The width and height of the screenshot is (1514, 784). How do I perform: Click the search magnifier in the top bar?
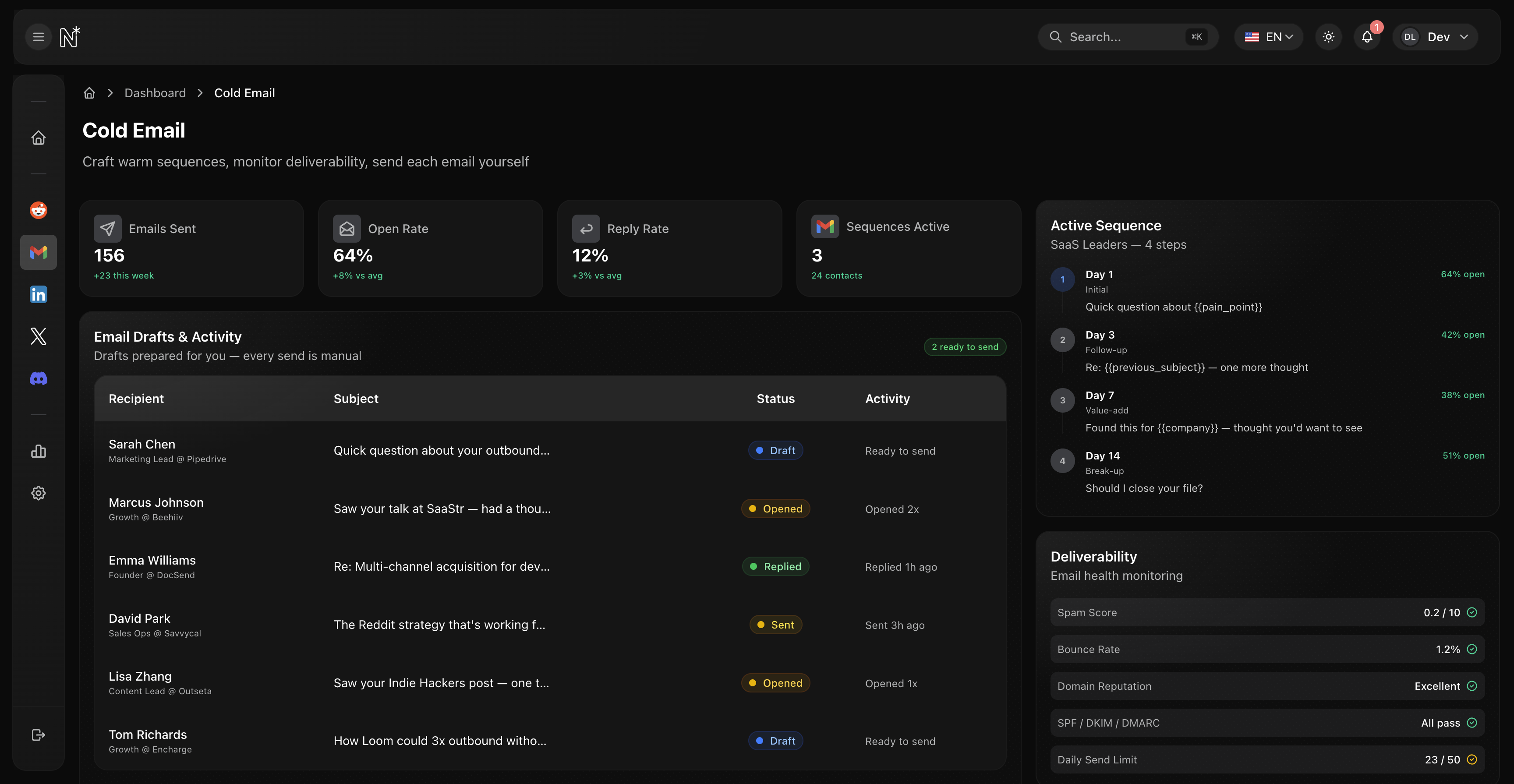click(x=1056, y=36)
